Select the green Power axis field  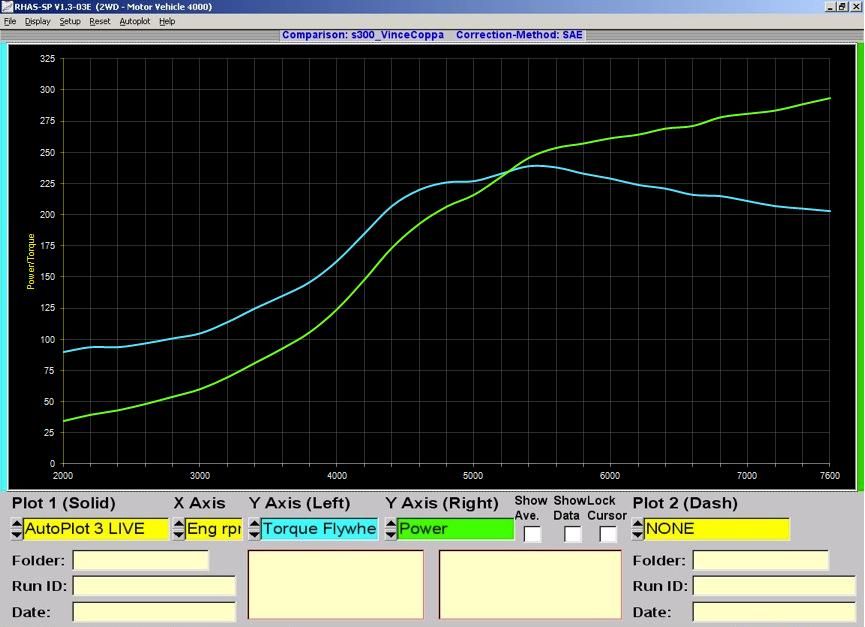click(456, 529)
